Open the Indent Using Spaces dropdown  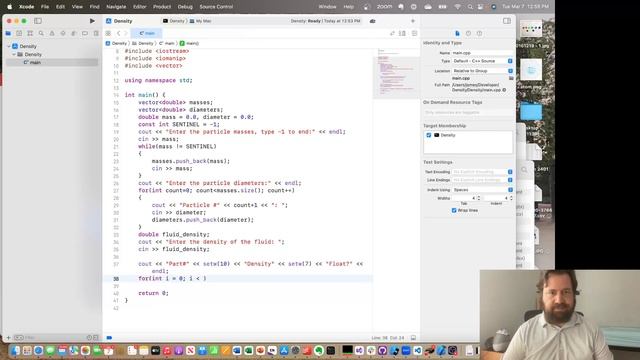(x=482, y=190)
